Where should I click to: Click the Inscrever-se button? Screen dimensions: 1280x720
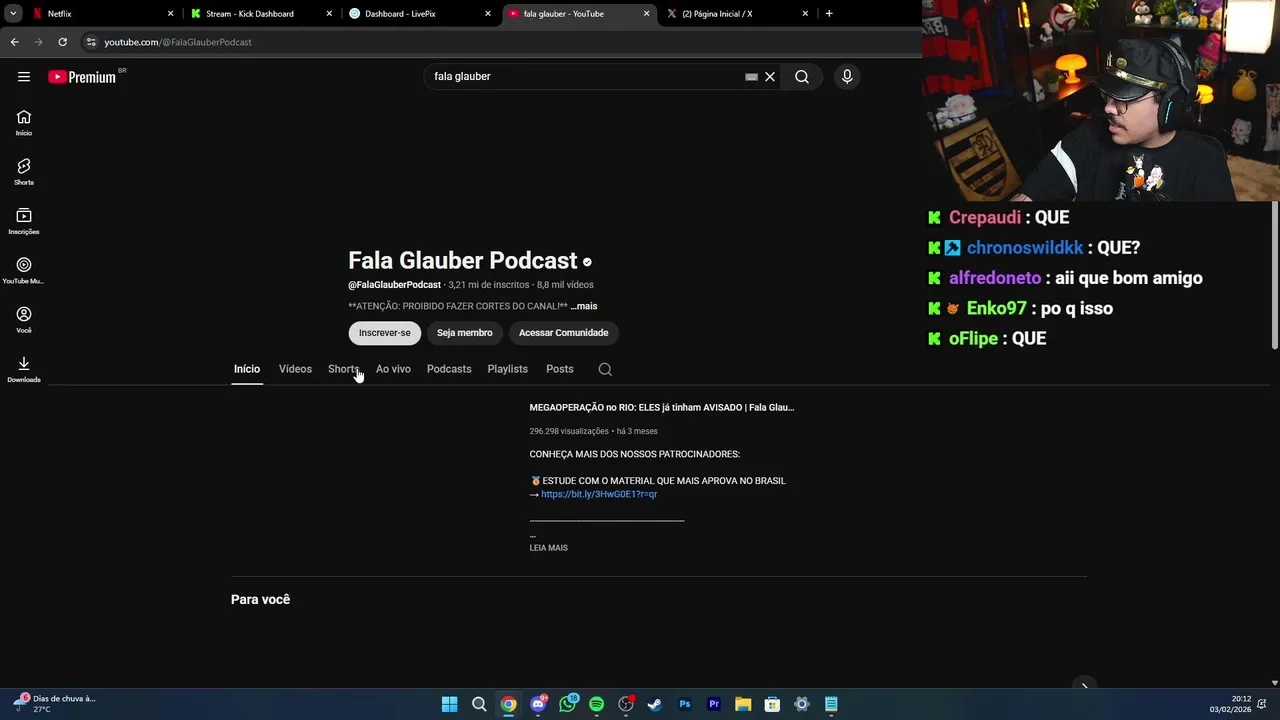coord(385,333)
